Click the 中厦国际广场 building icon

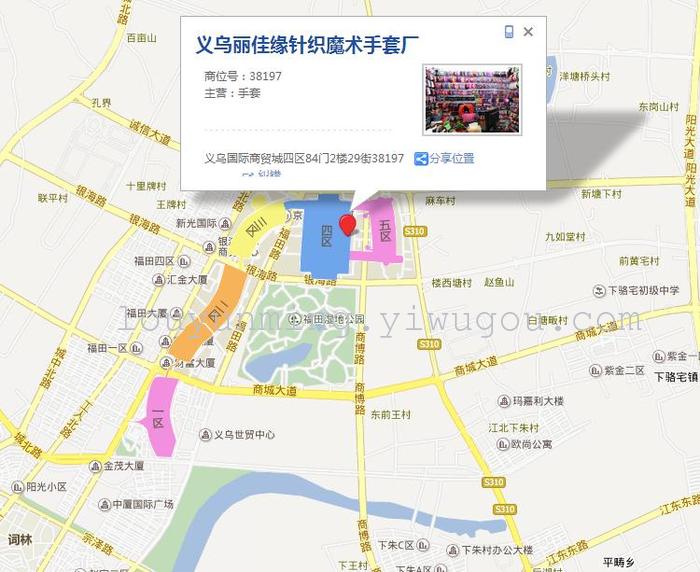[104, 505]
